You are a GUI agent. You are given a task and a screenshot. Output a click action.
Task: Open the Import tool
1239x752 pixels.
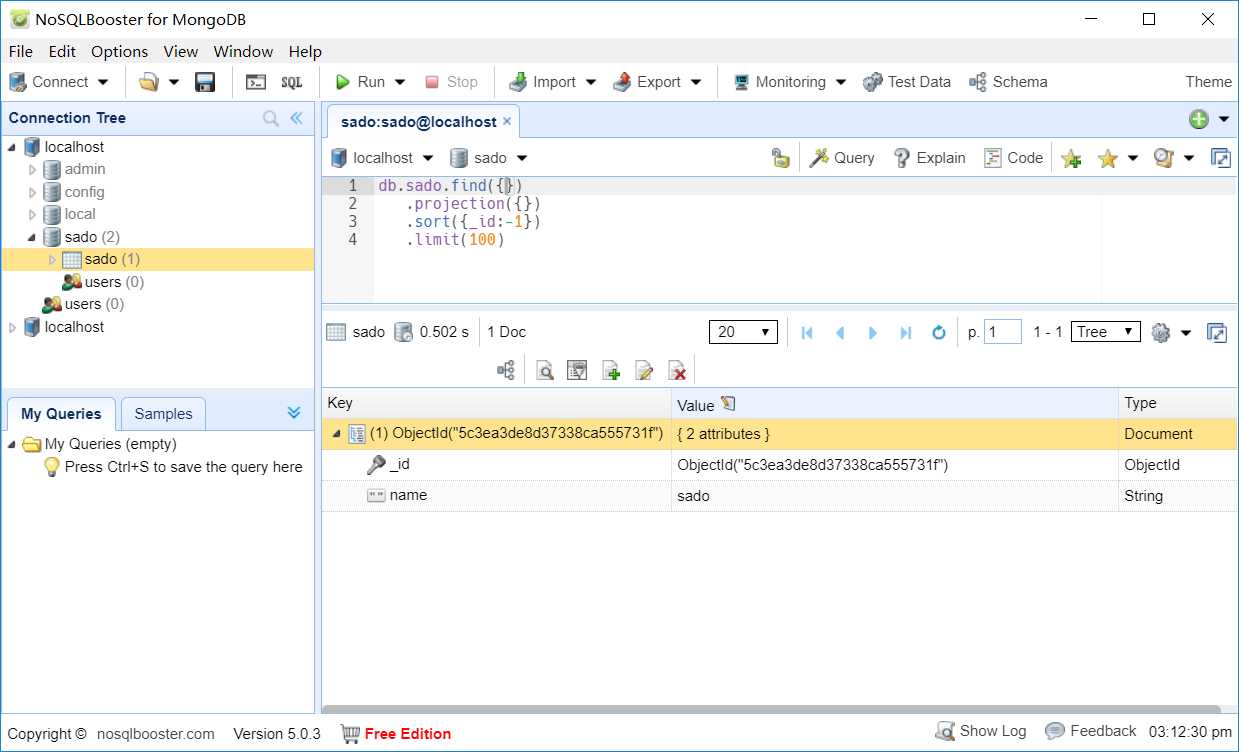coord(543,82)
